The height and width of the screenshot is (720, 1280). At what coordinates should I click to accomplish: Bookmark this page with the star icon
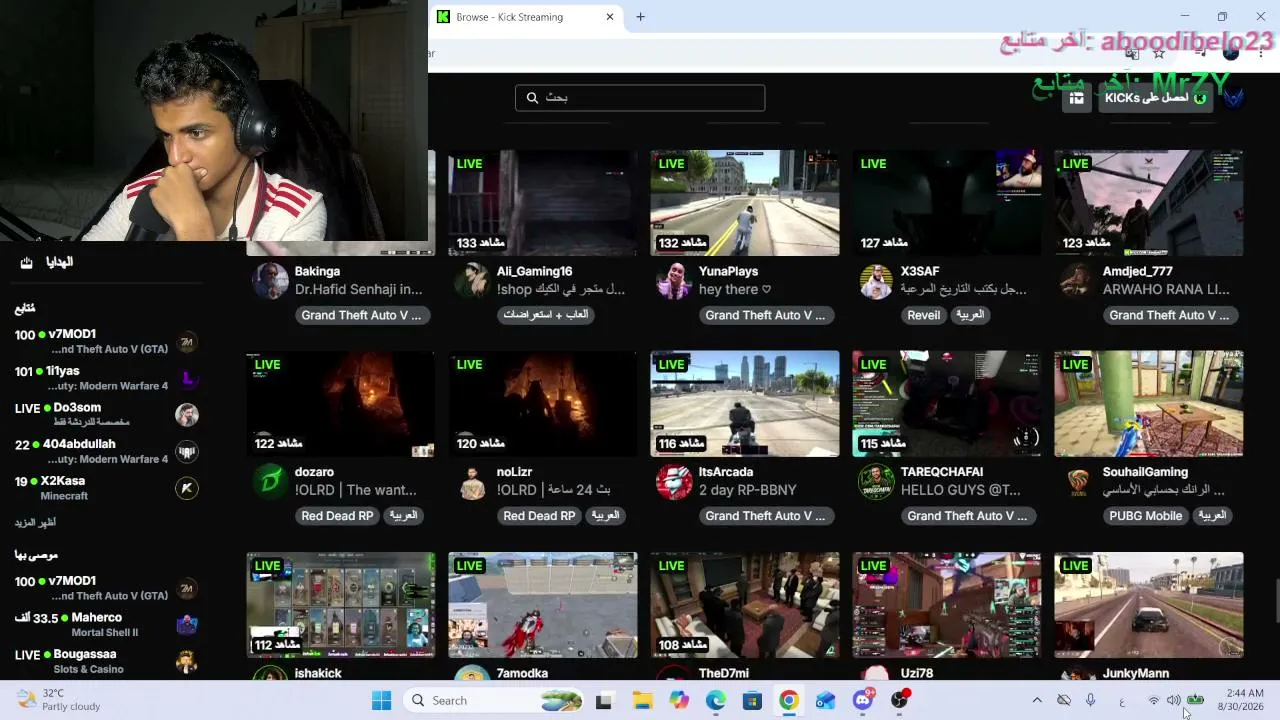[x=1159, y=53]
